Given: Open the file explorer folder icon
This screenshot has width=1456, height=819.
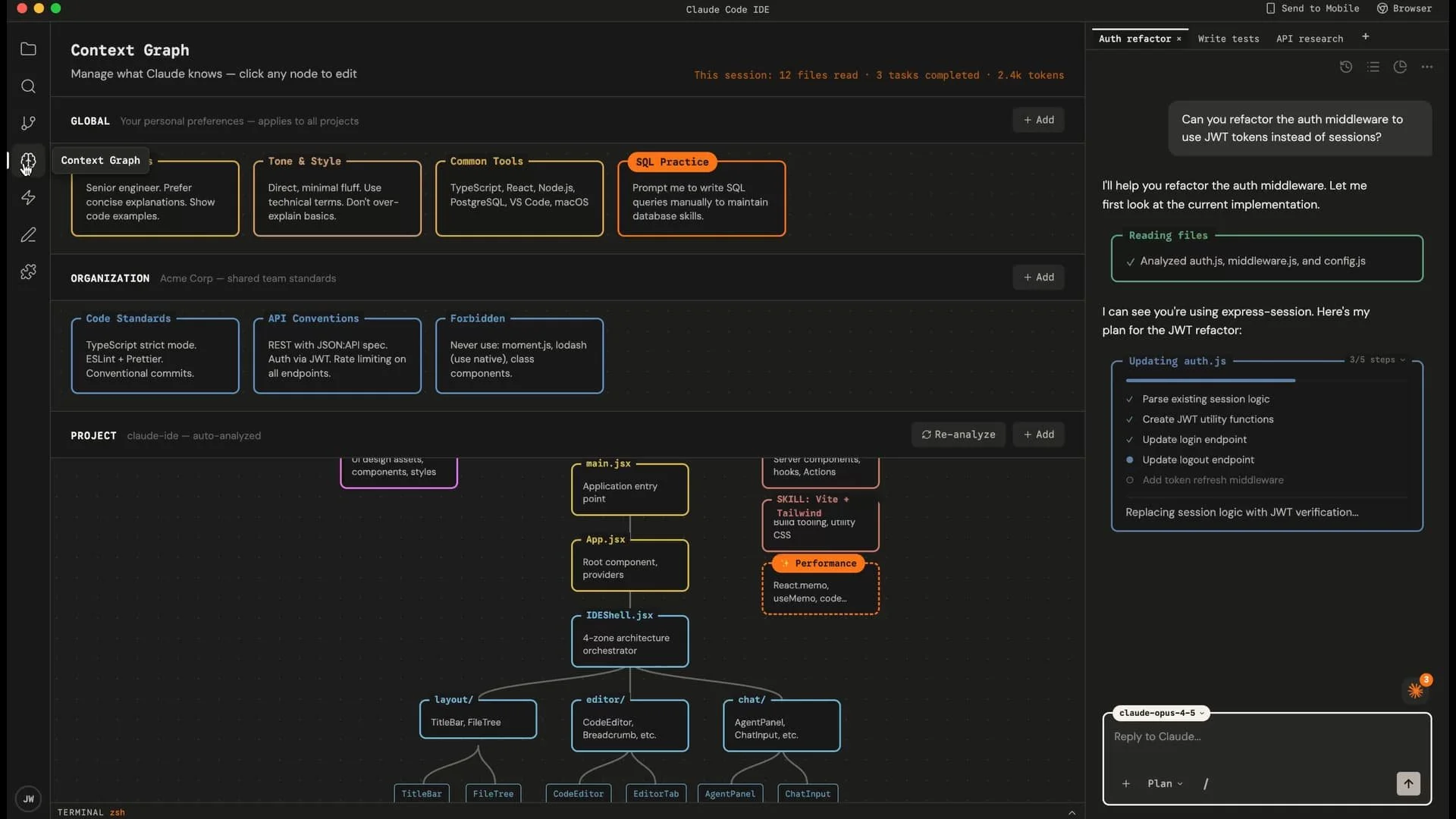Looking at the screenshot, I should (x=28, y=49).
